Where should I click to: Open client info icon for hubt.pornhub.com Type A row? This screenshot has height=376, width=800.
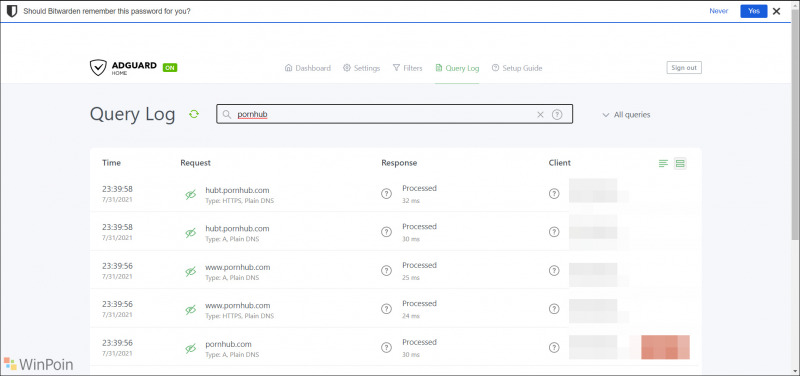point(554,232)
